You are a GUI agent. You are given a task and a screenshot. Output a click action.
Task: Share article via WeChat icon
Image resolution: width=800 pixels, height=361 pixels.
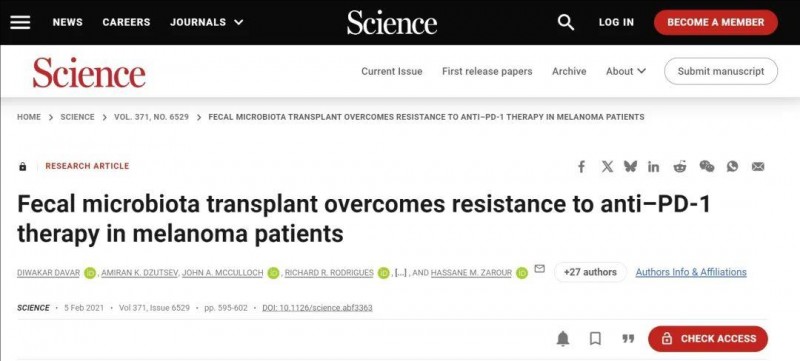click(x=707, y=166)
